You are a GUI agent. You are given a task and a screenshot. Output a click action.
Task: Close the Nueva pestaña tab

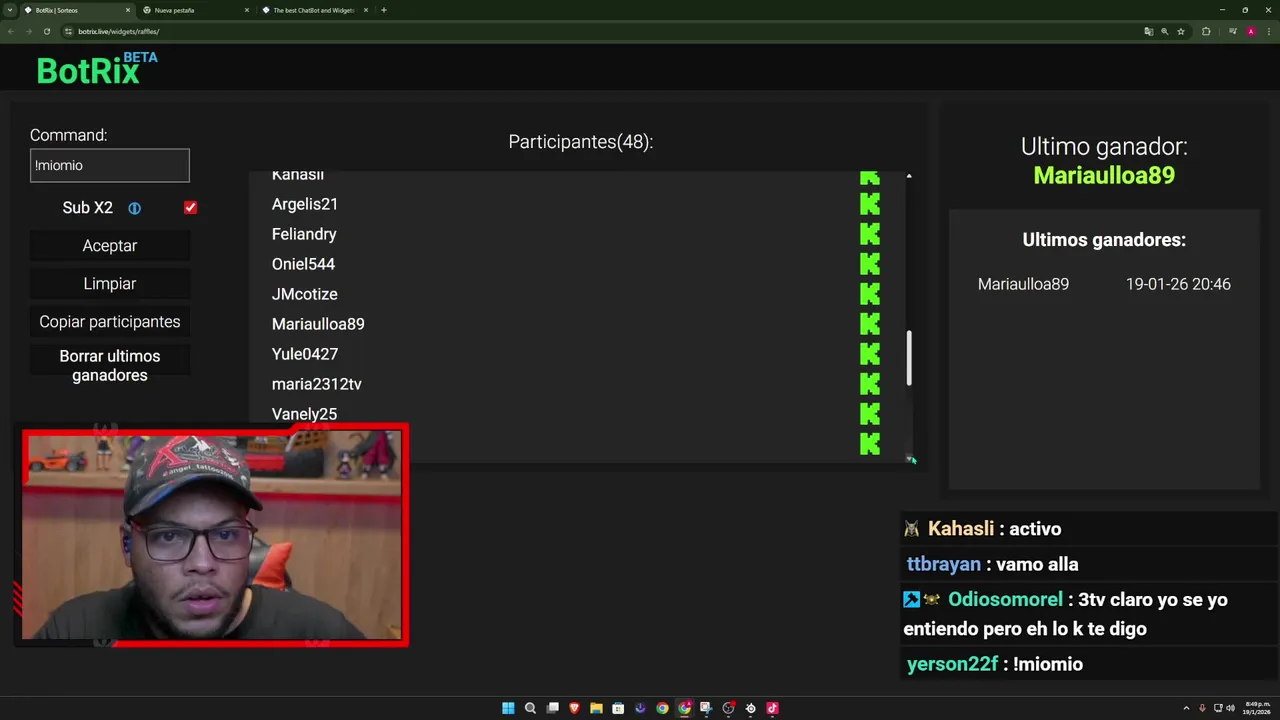pos(247,10)
